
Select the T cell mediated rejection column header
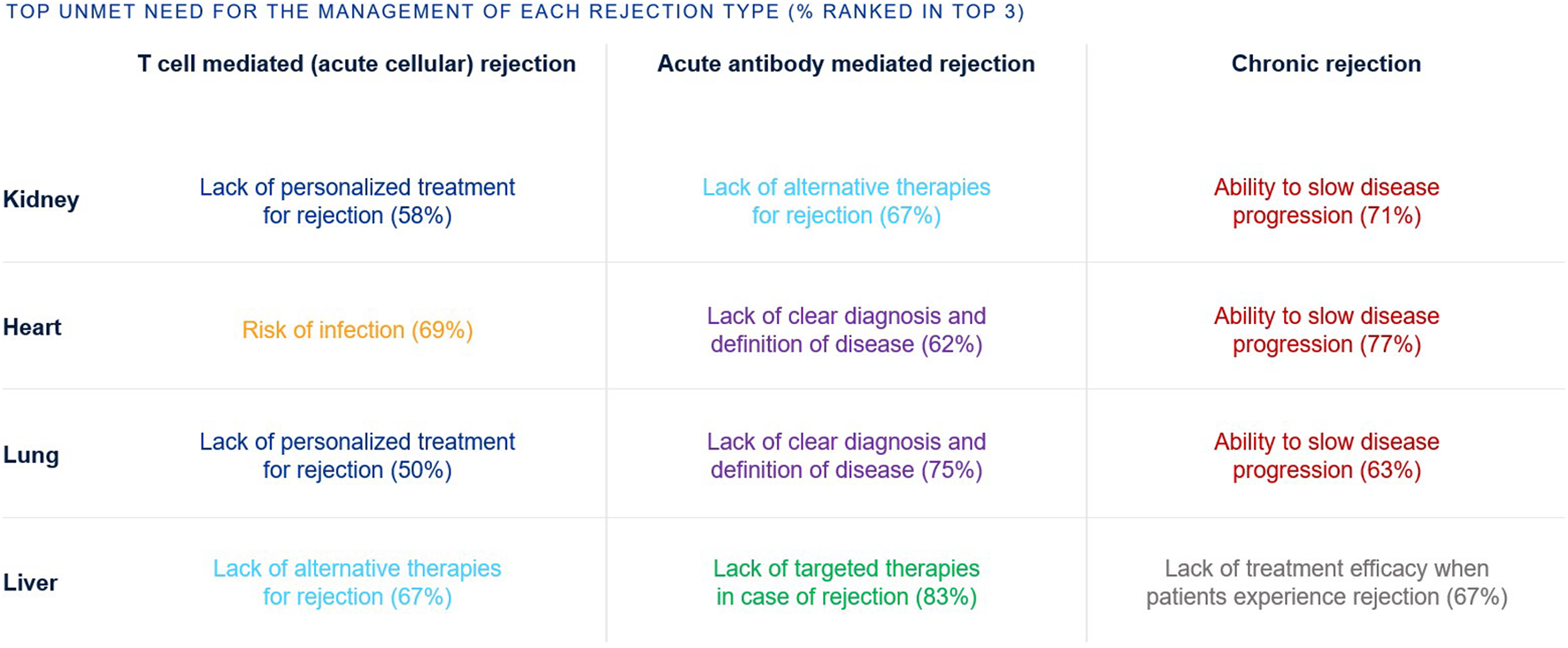tap(357, 64)
